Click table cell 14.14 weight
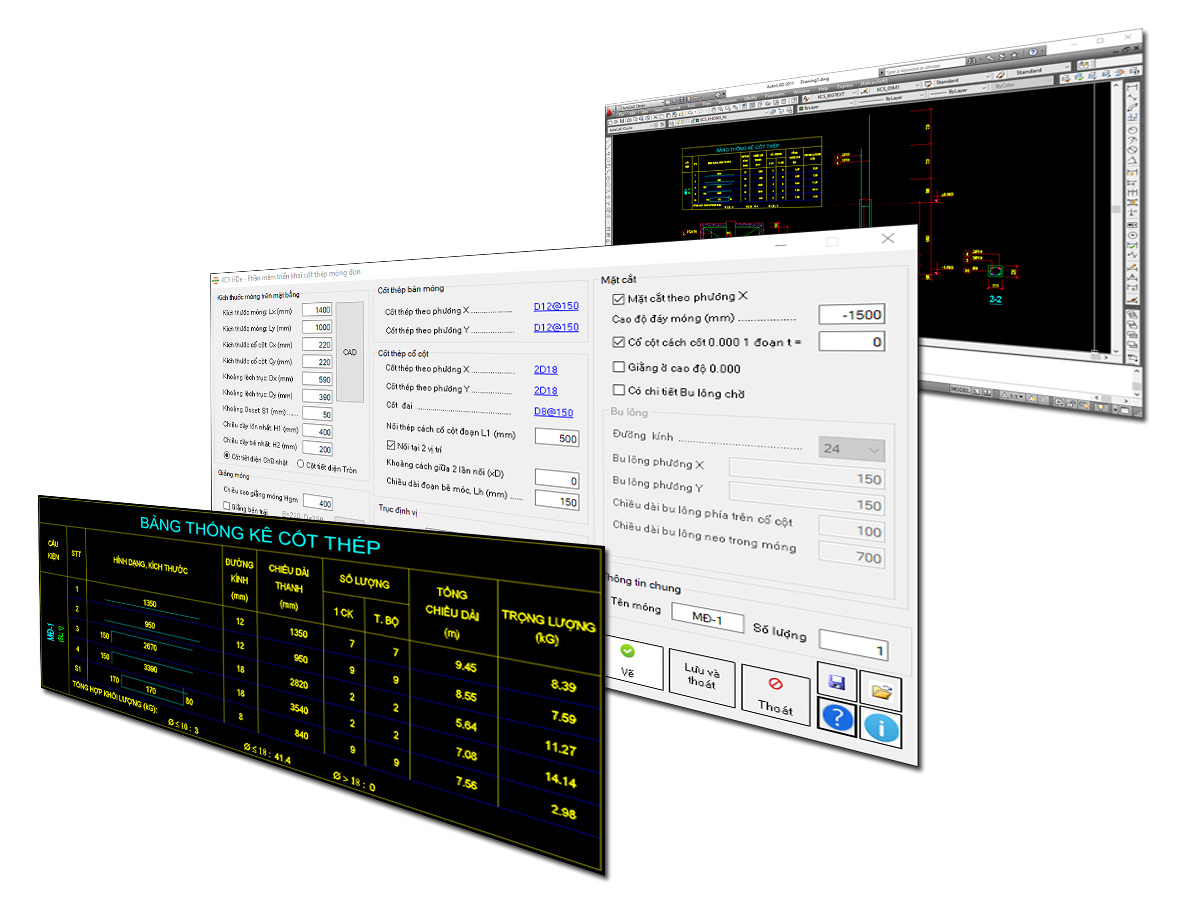This screenshot has height=900, width=1200. tap(562, 781)
